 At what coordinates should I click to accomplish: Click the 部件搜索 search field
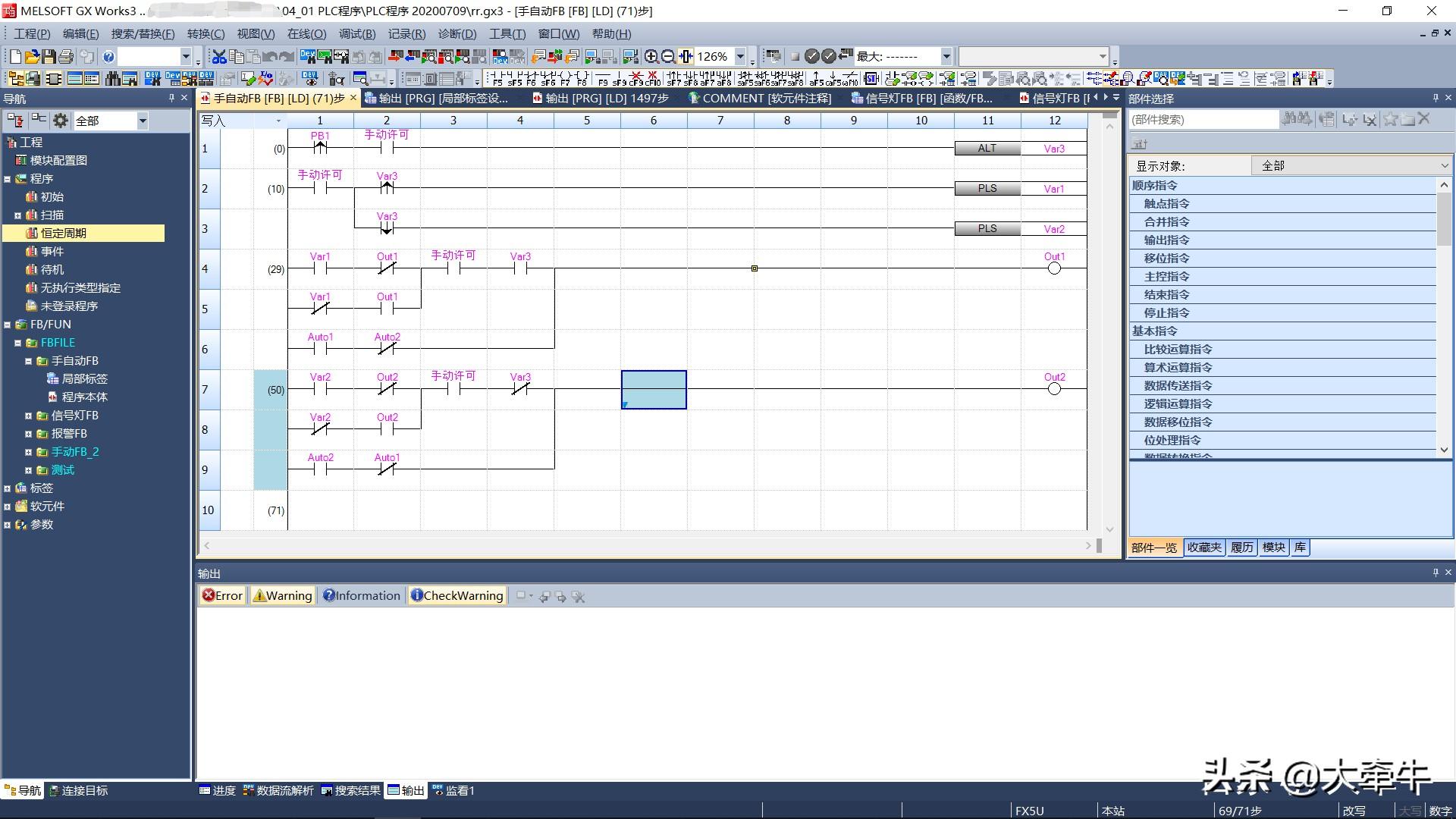tap(1202, 120)
